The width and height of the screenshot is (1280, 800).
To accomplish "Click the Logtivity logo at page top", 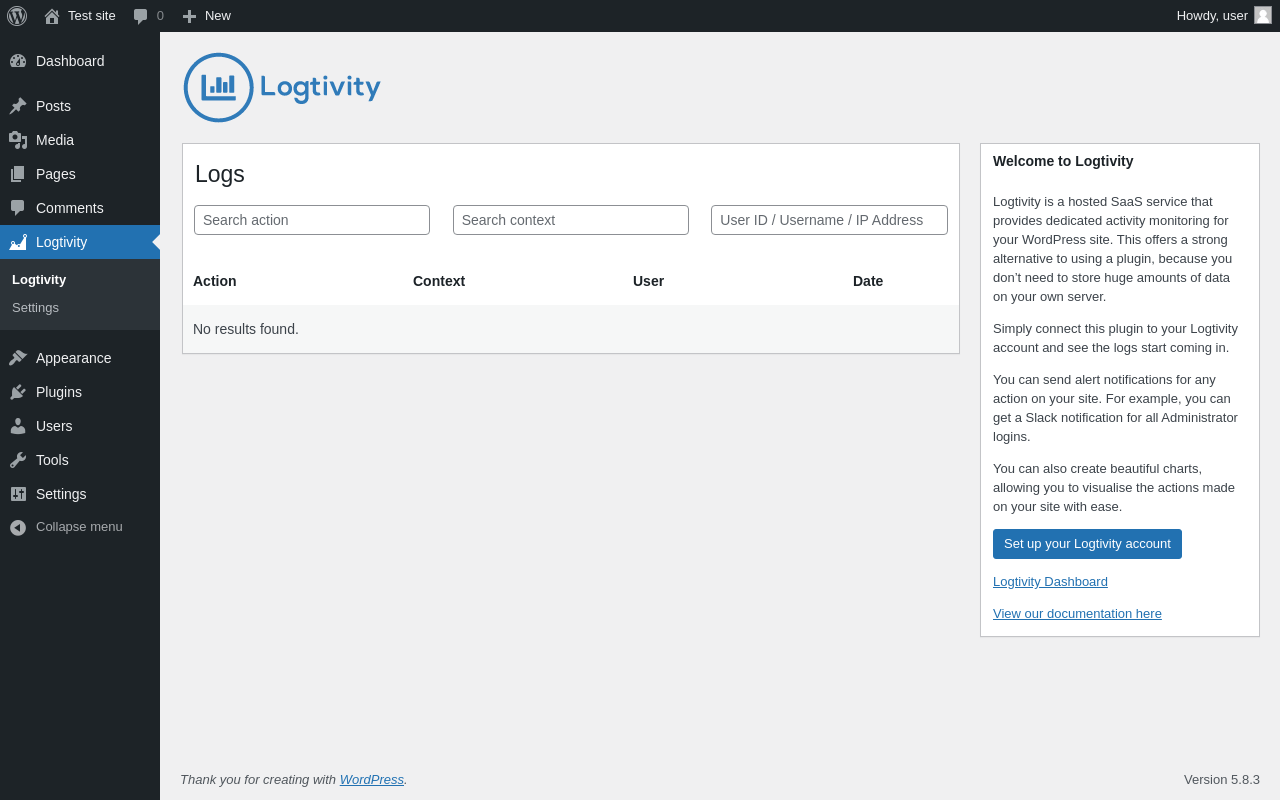I will 282,88.
